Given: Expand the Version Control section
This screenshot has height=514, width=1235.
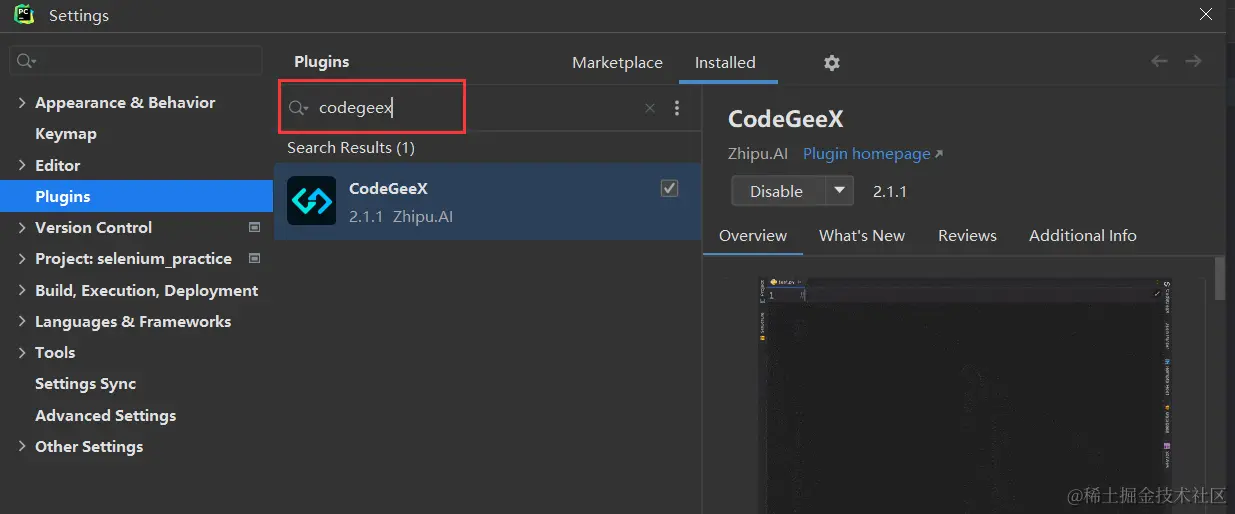Looking at the screenshot, I should [22, 228].
